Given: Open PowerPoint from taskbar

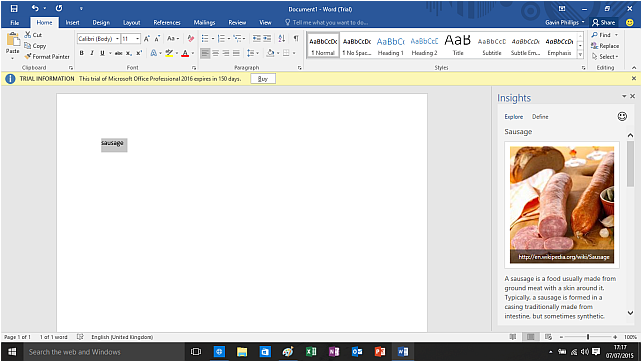Looking at the screenshot, I should tap(380, 352).
